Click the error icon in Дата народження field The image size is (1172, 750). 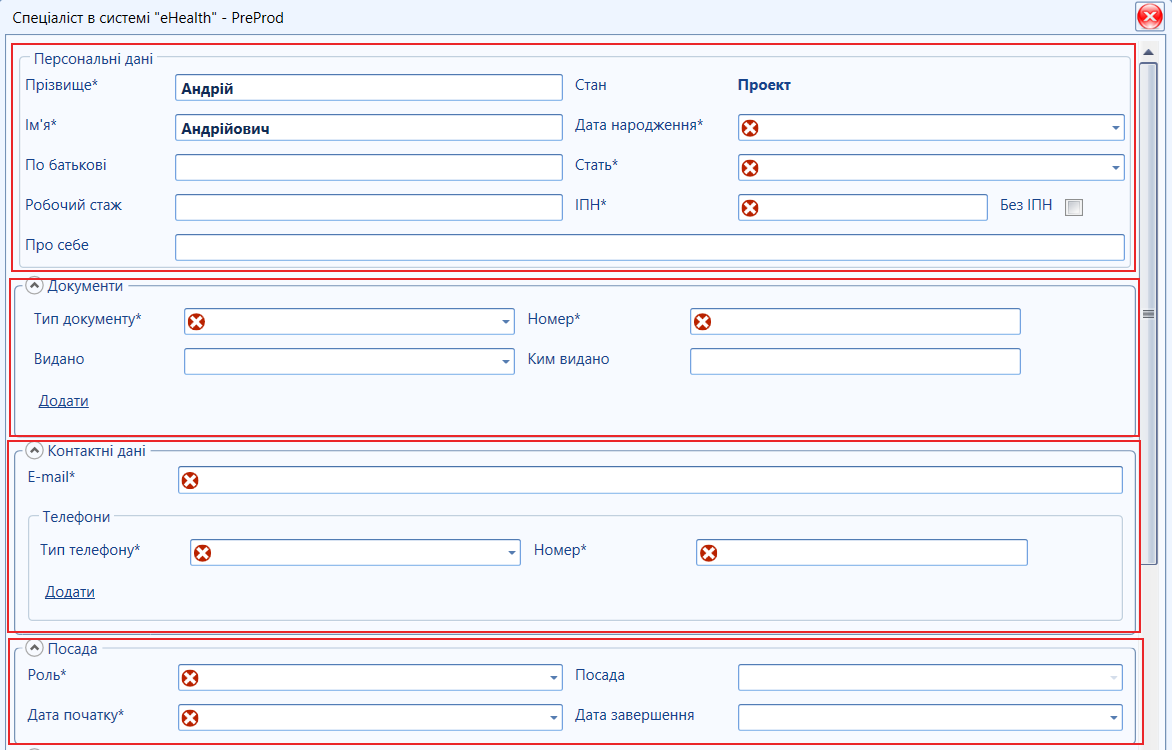coord(750,128)
